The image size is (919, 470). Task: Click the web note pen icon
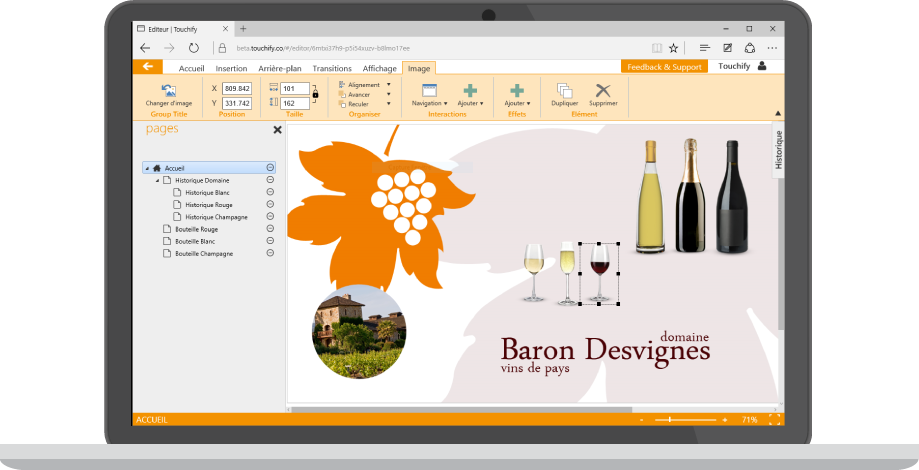click(x=727, y=48)
